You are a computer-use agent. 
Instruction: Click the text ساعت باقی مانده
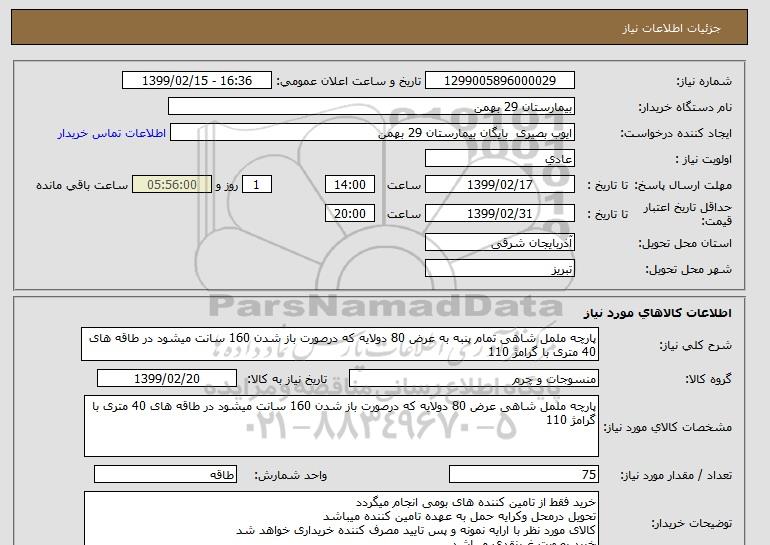tap(82, 185)
